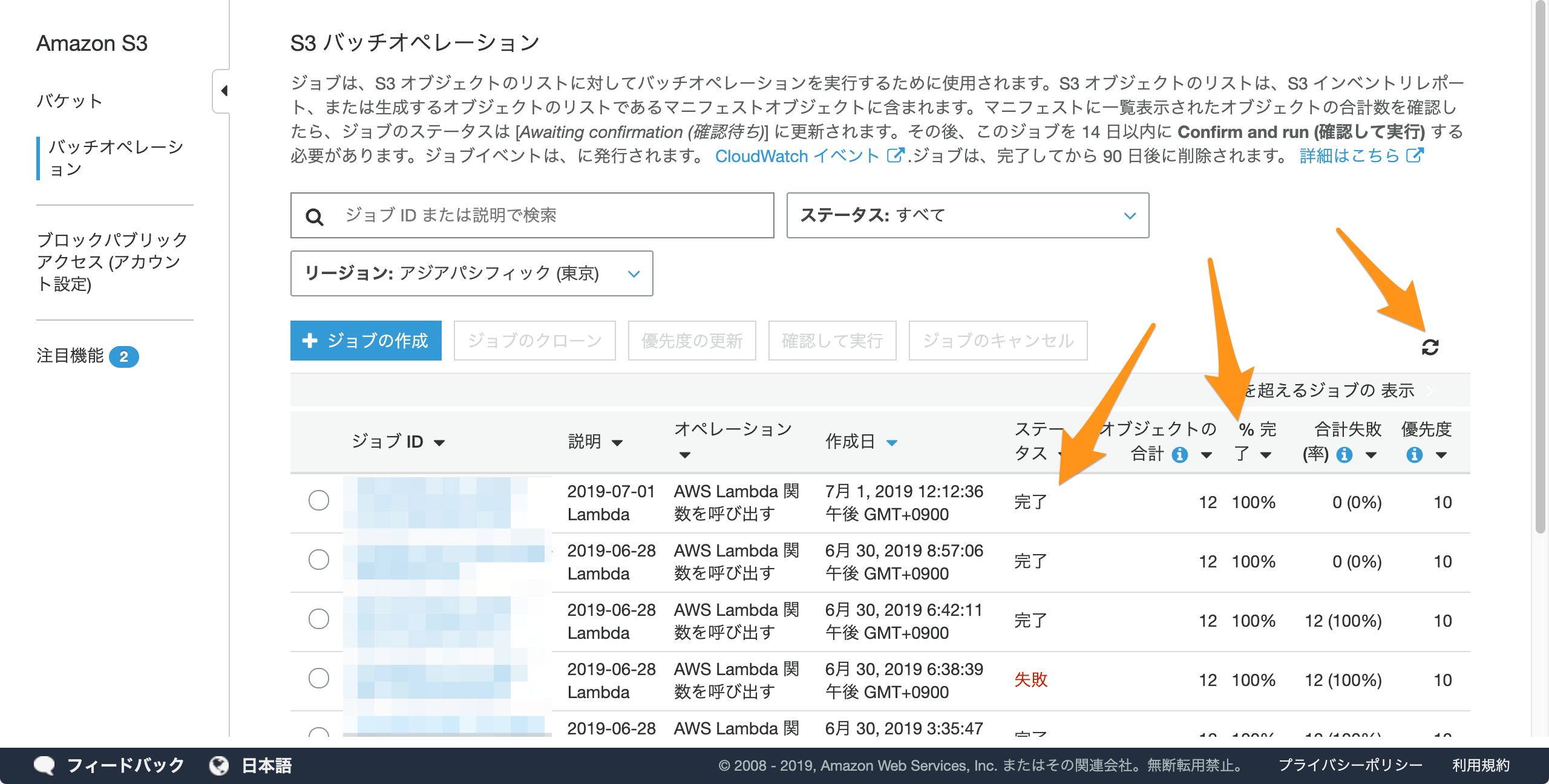The image size is (1549, 784).
Task: Sort by % 完了 column arrow
Action: pos(1266,455)
